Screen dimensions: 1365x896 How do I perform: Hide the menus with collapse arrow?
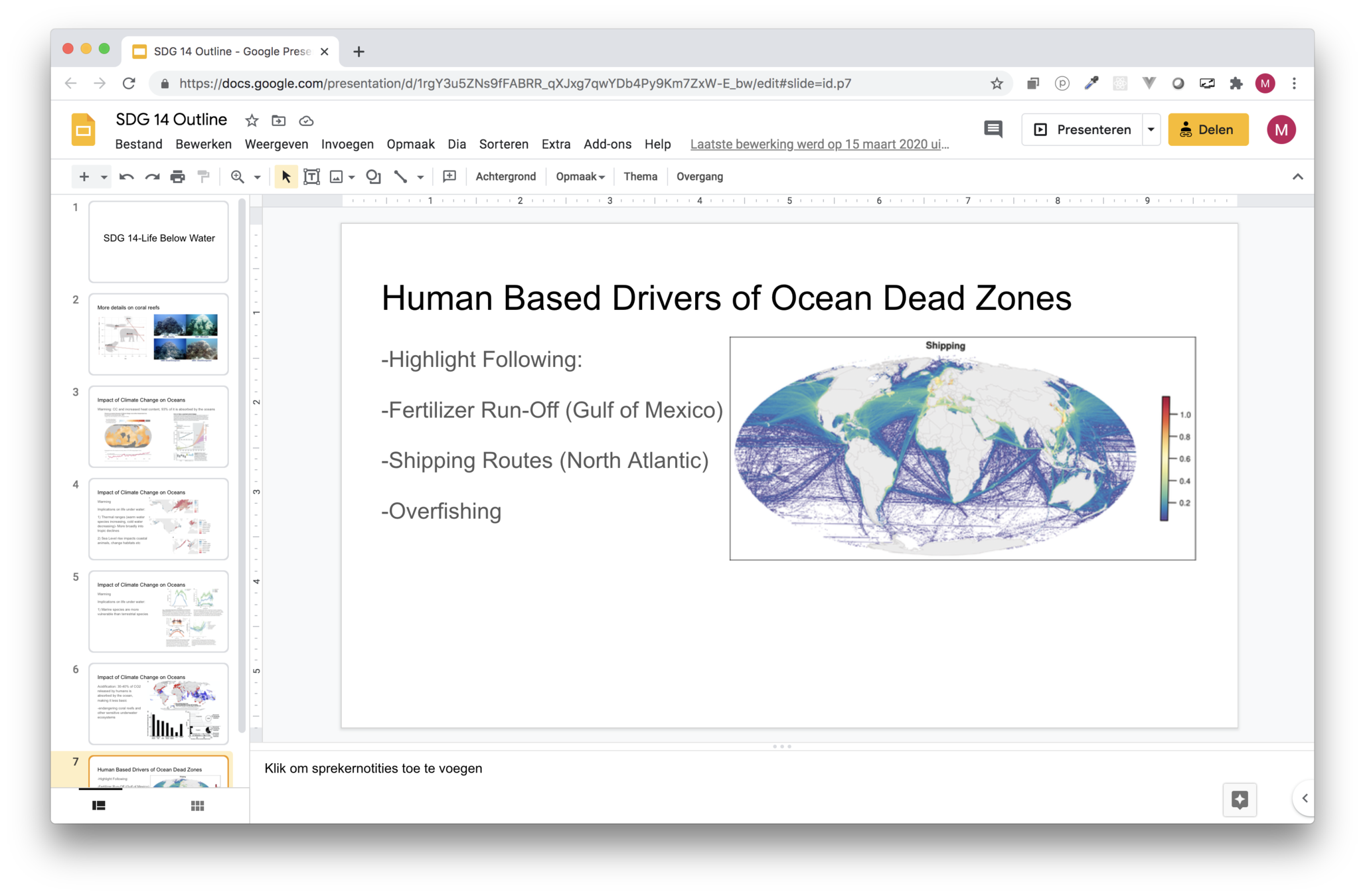1297,177
